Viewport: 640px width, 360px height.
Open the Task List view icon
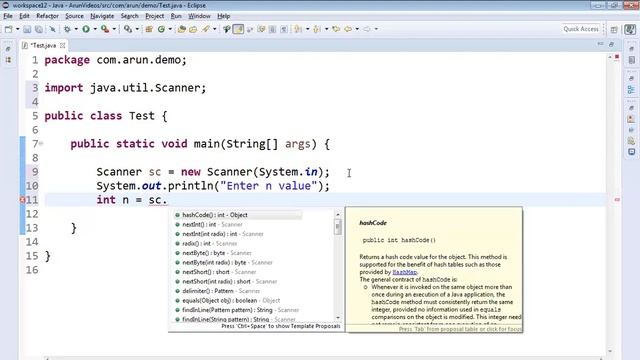pos(631,60)
